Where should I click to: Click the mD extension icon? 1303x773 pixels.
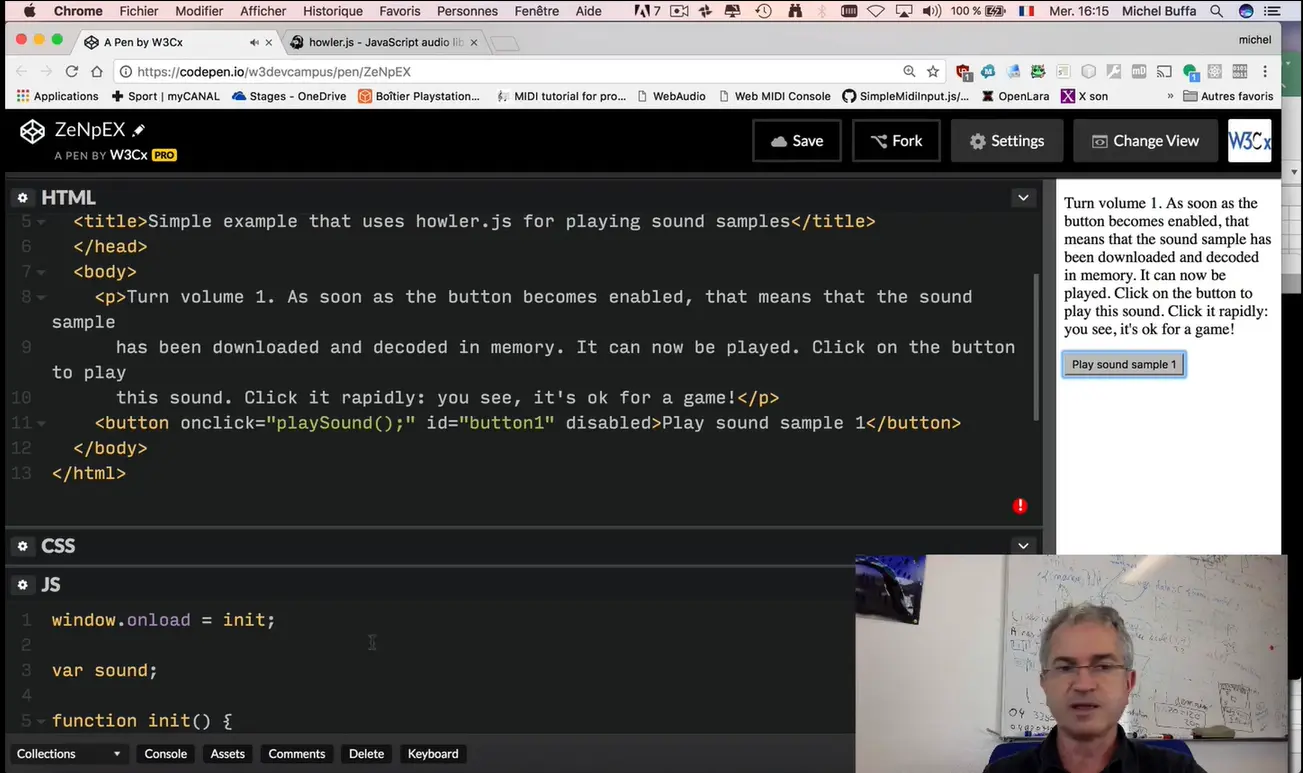1139,71
